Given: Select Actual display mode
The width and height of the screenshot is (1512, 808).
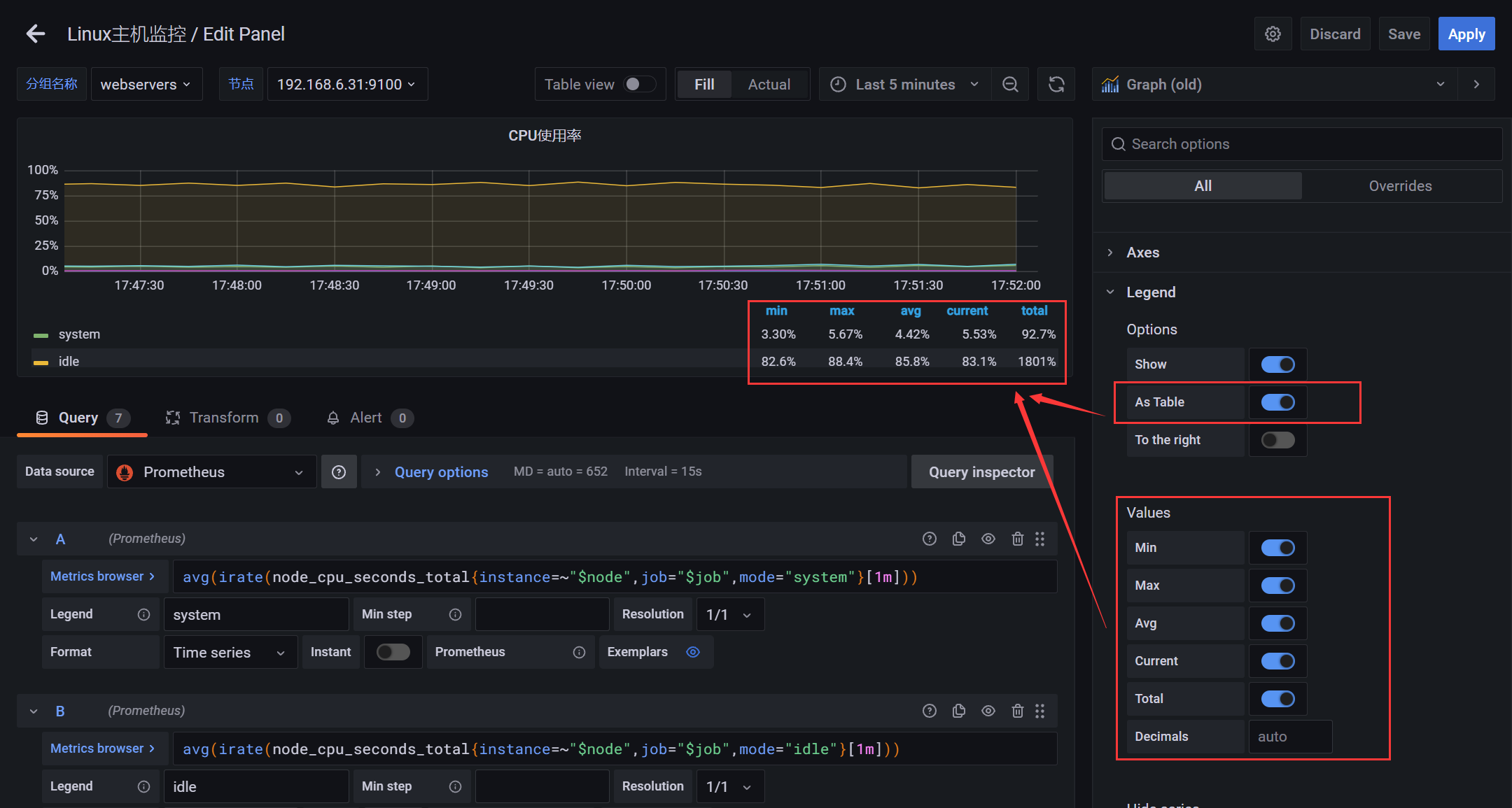Looking at the screenshot, I should (769, 84).
